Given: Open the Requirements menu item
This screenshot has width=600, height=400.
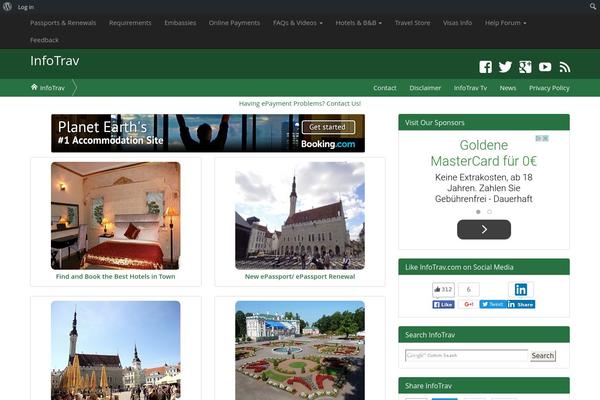Looking at the screenshot, I should [x=130, y=23].
